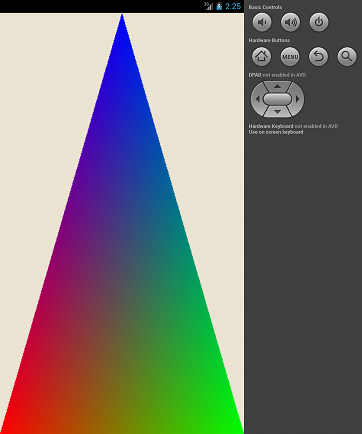The image size is (362, 434).
Task: Click the battery status icon
Action: [219, 6]
